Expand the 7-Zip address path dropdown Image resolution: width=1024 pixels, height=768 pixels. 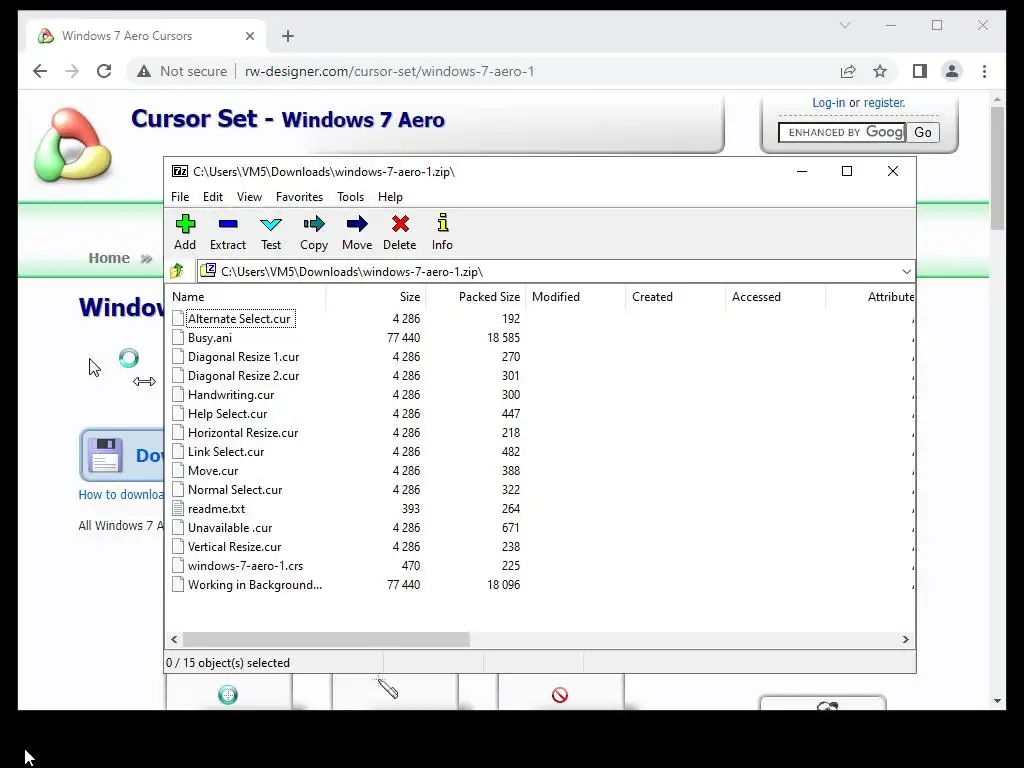point(906,272)
